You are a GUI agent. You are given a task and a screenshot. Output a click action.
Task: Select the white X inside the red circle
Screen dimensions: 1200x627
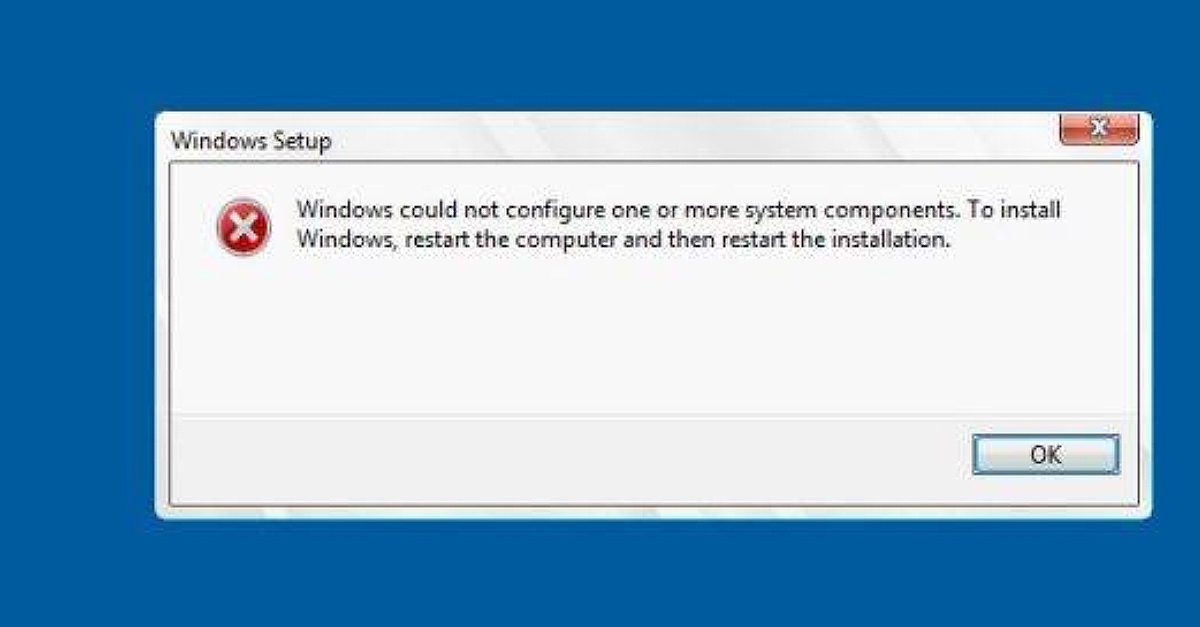tap(241, 226)
